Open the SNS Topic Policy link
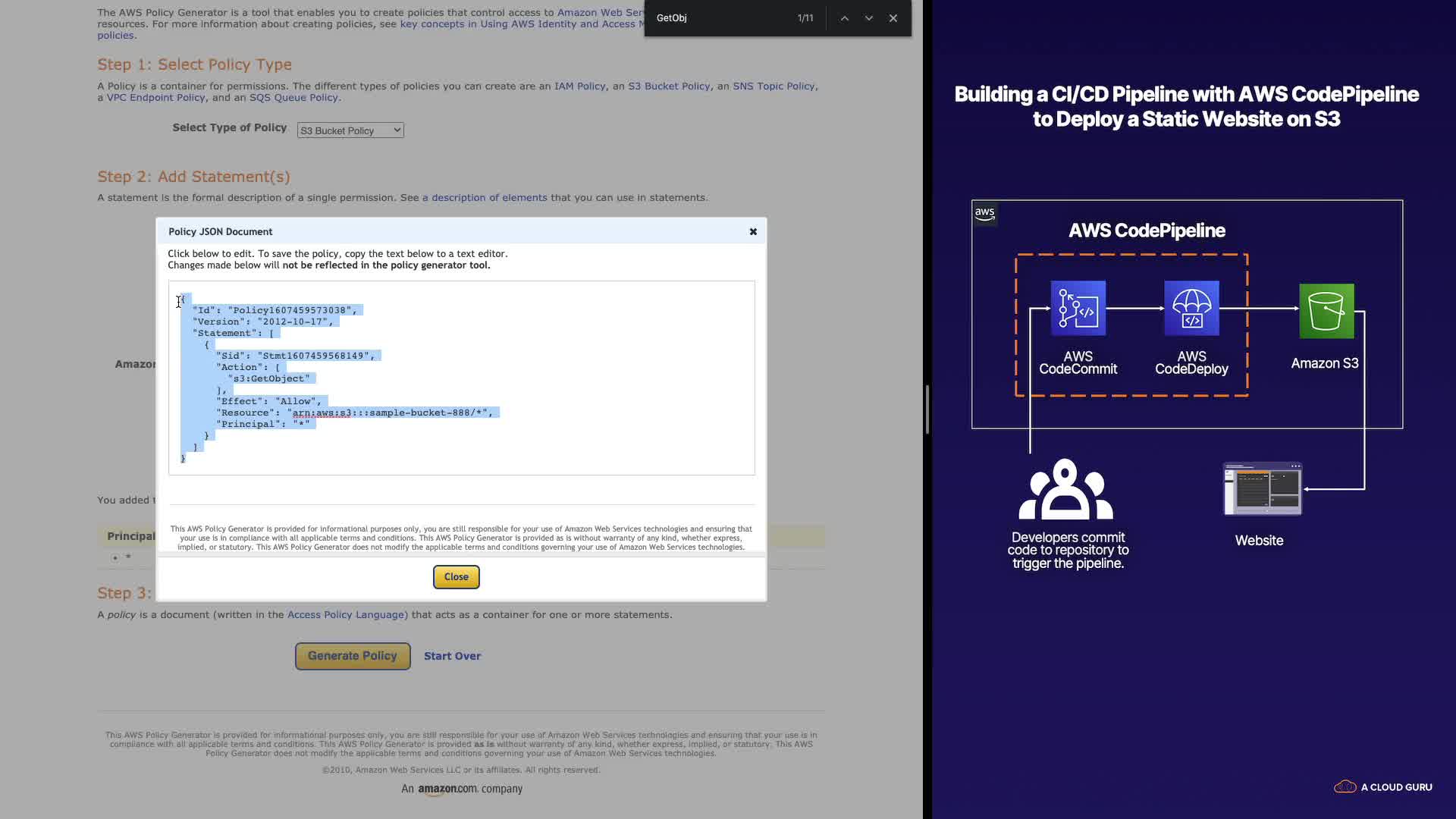 pyautogui.click(x=773, y=86)
